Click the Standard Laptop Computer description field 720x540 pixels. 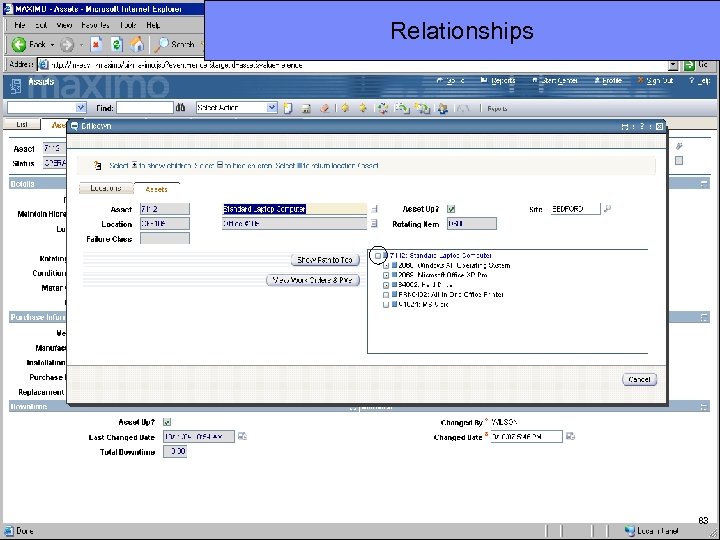[295, 209]
